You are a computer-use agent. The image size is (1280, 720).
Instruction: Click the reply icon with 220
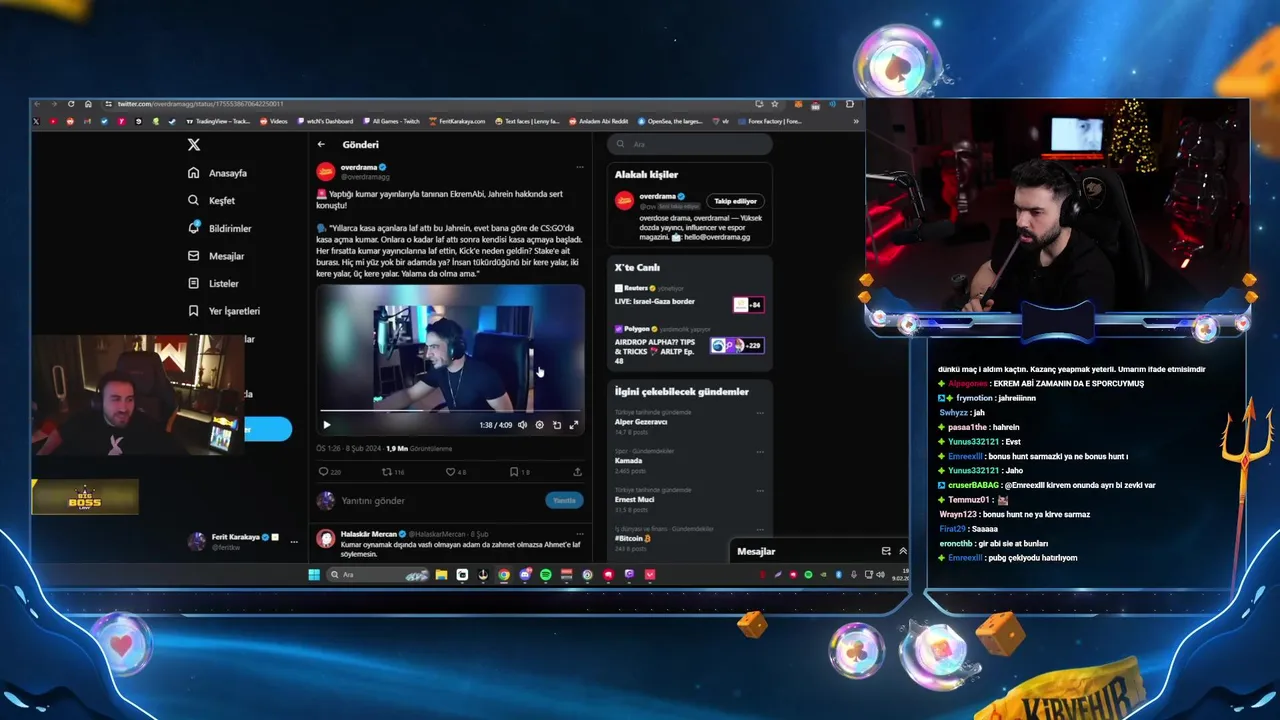pos(329,472)
